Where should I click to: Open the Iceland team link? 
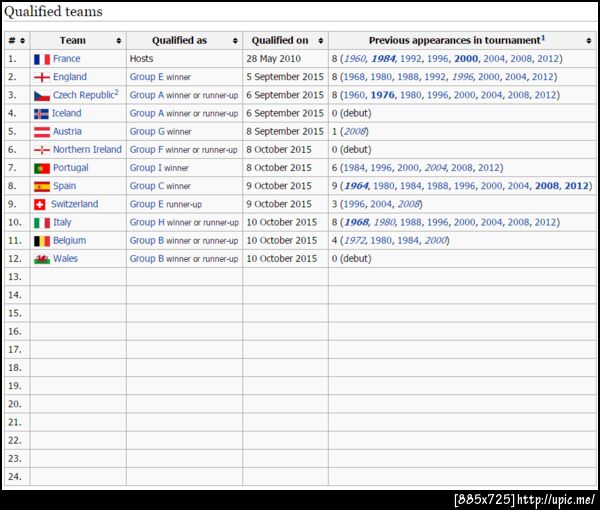pos(67,113)
